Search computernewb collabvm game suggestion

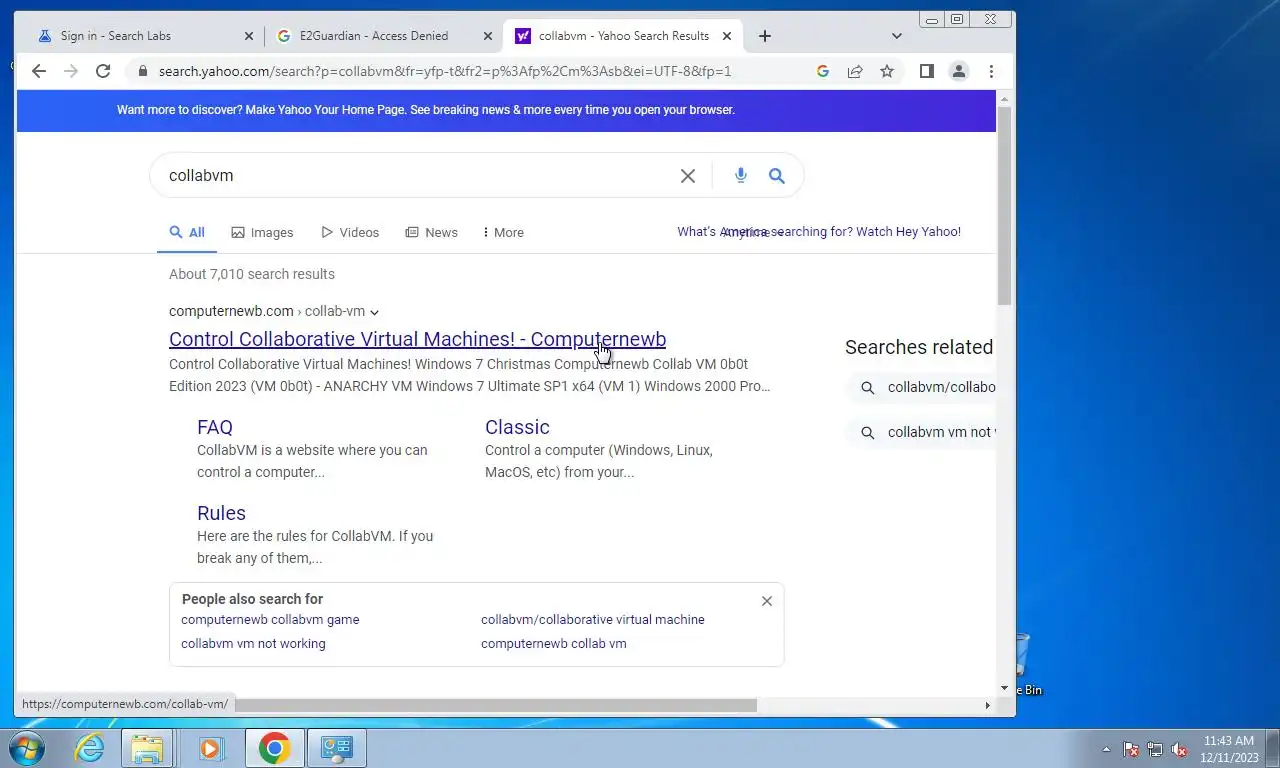pos(270,619)
